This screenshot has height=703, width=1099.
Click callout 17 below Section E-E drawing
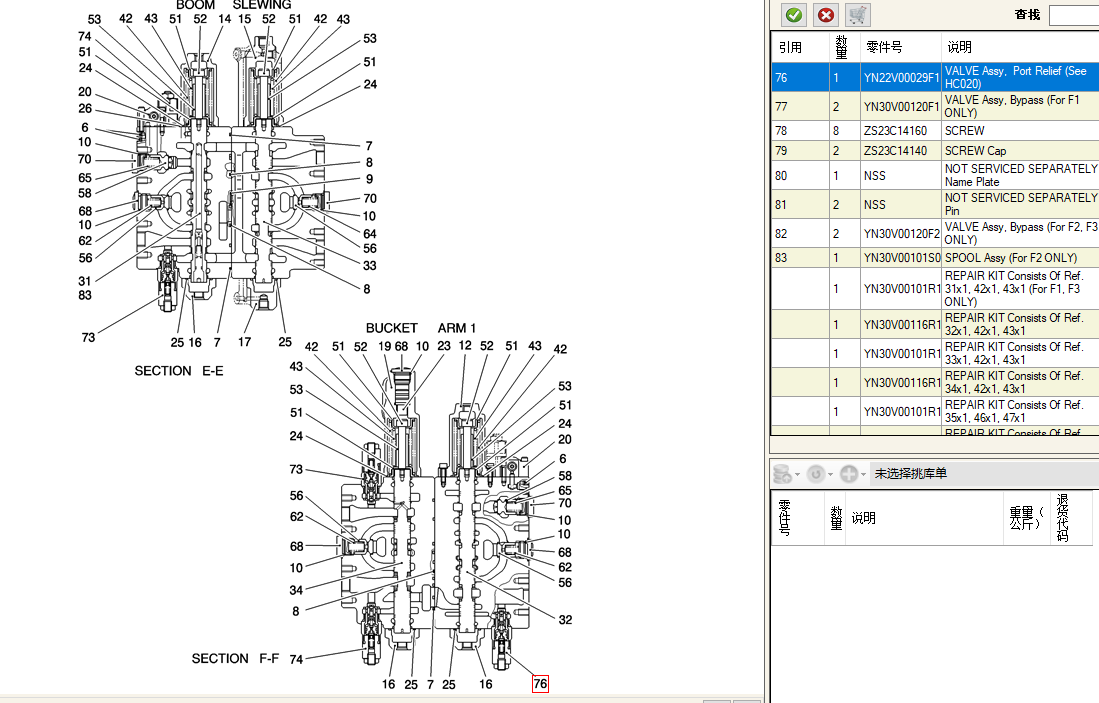tap(245, 342)
